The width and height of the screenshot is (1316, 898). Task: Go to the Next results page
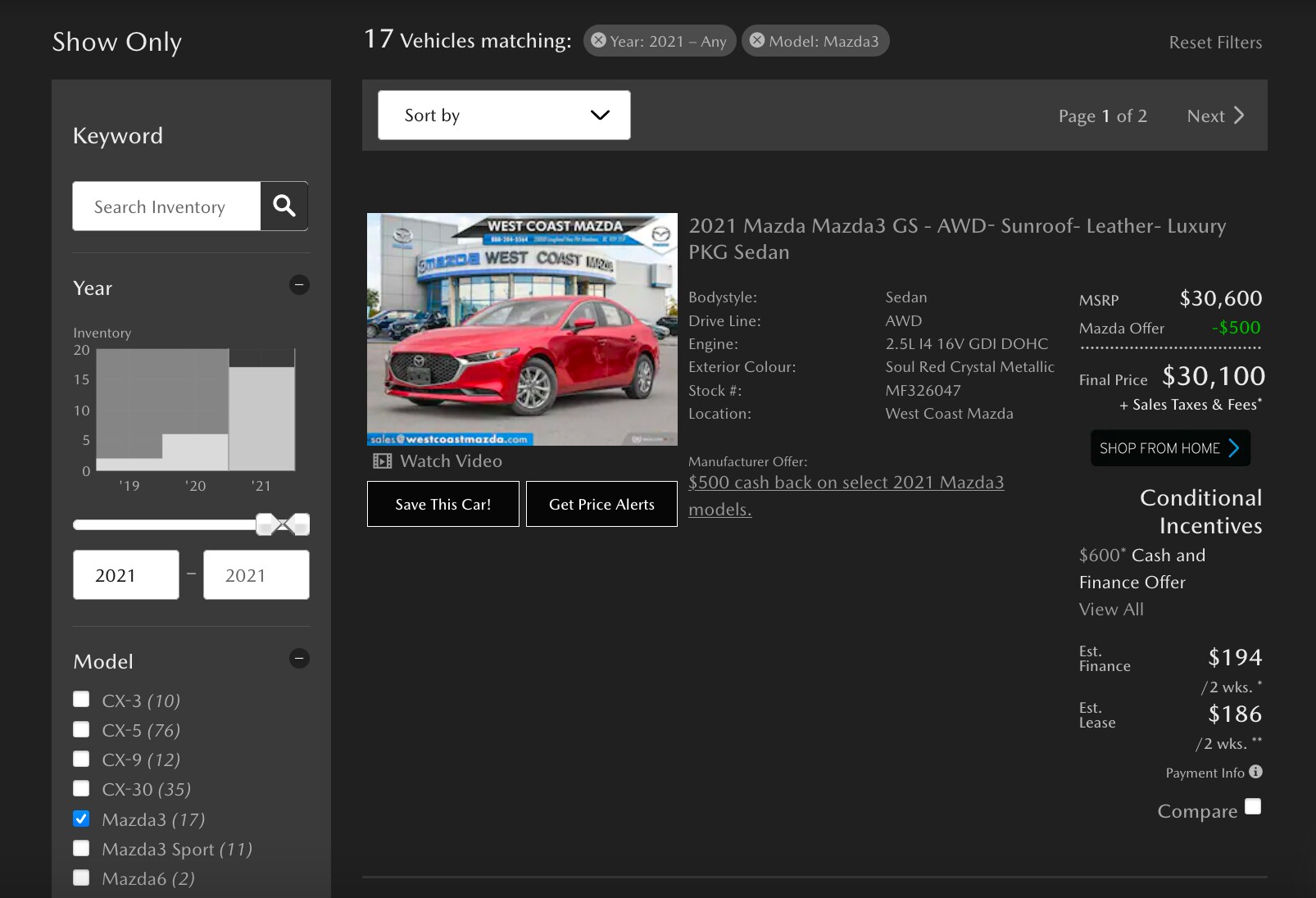coord(1216,116)
